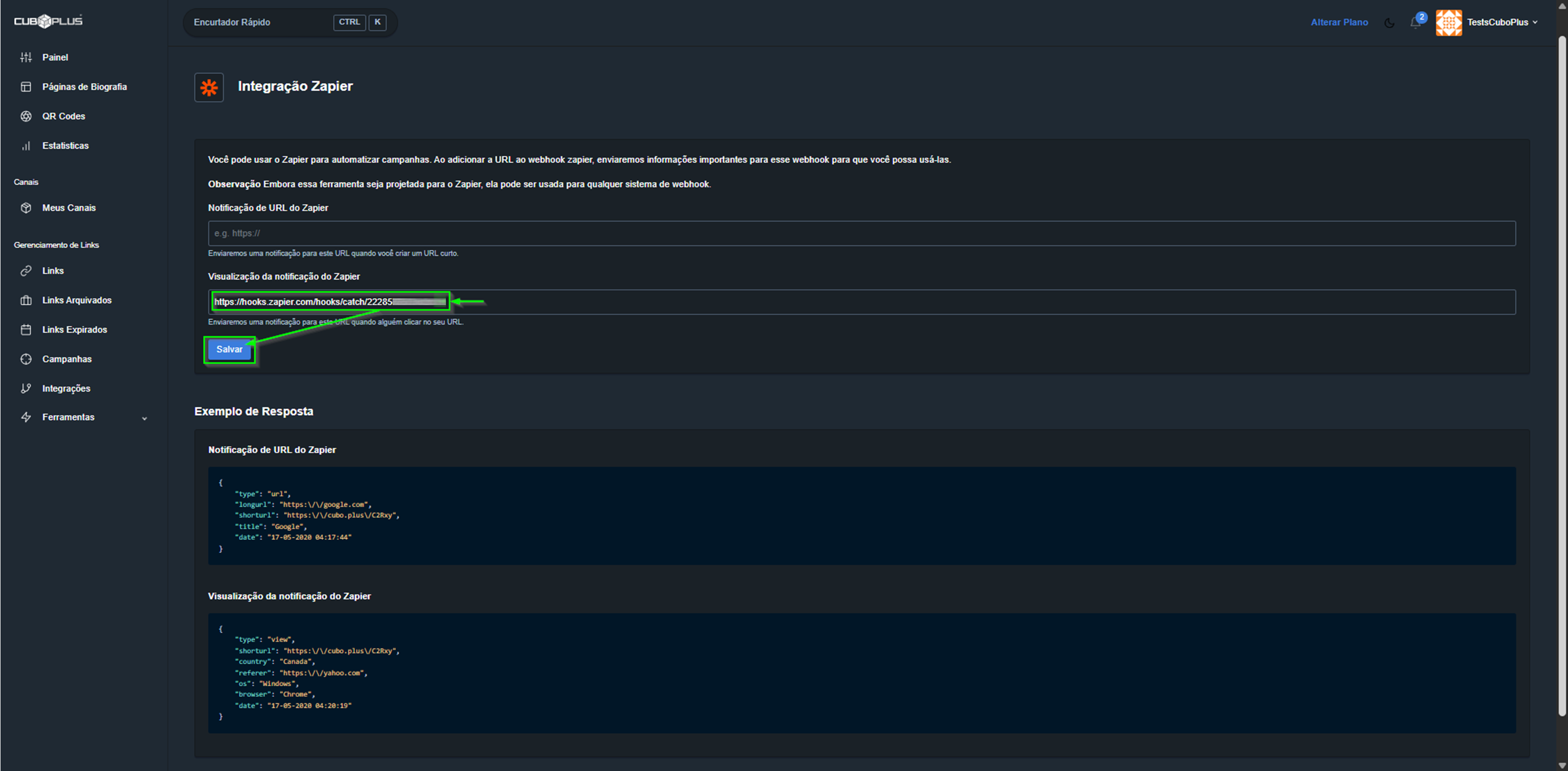Click the Encurtador Rápido search box

point(290,23)
